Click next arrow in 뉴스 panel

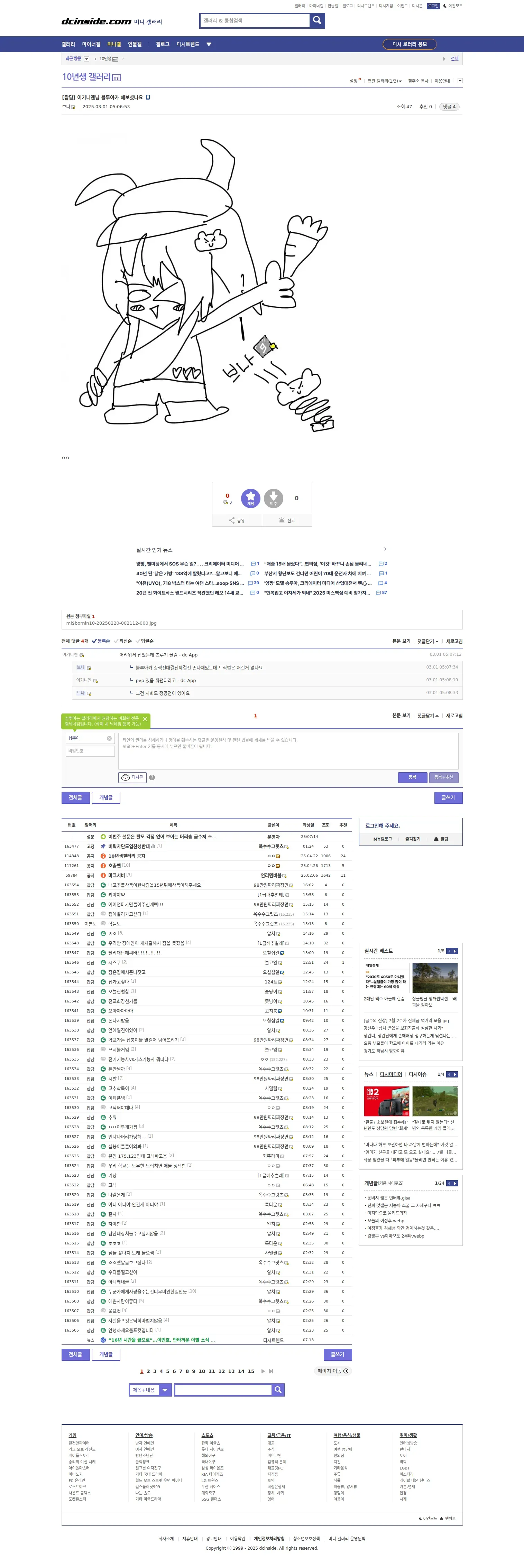point(455,1074)
